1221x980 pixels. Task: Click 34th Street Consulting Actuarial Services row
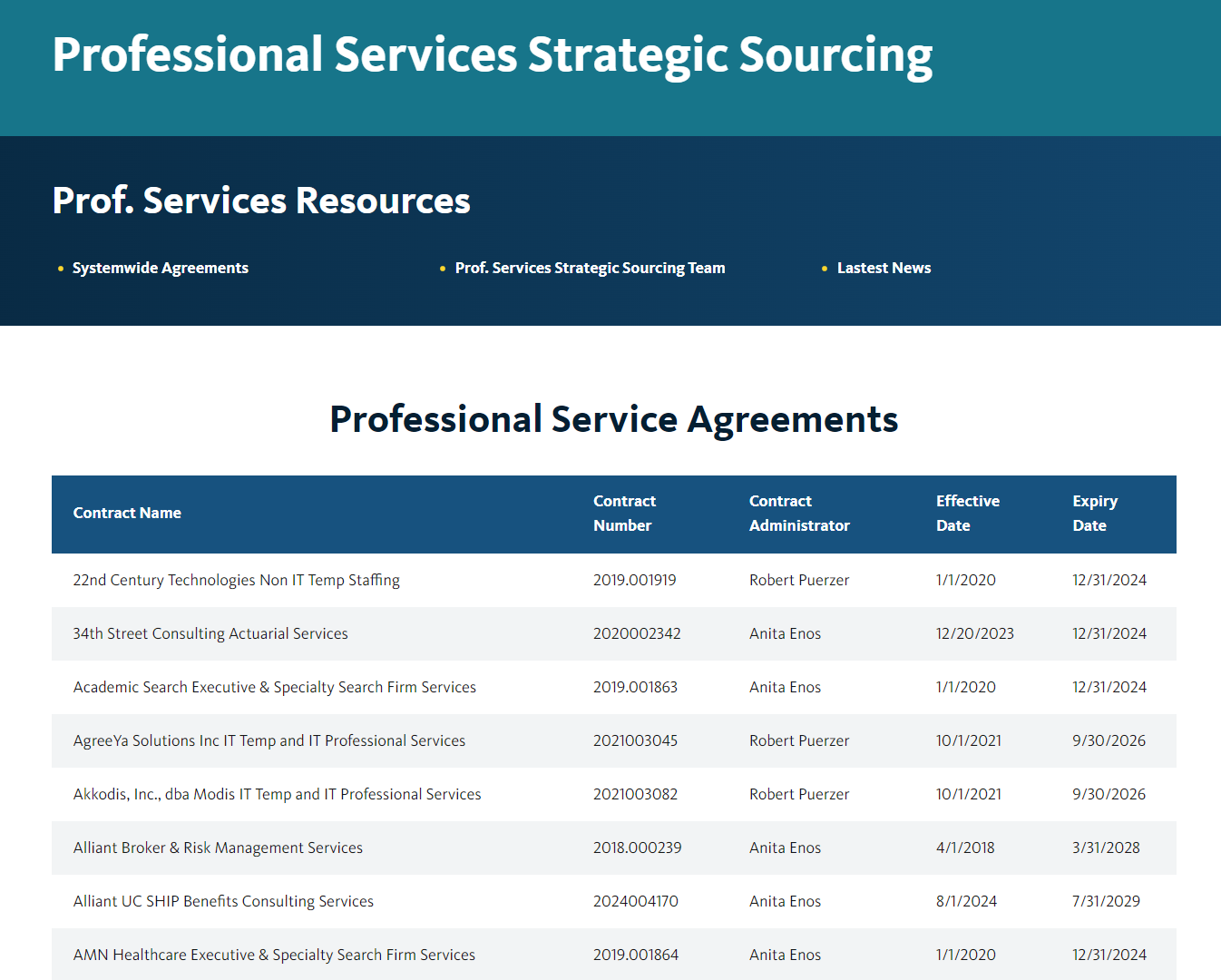(210, 633)
